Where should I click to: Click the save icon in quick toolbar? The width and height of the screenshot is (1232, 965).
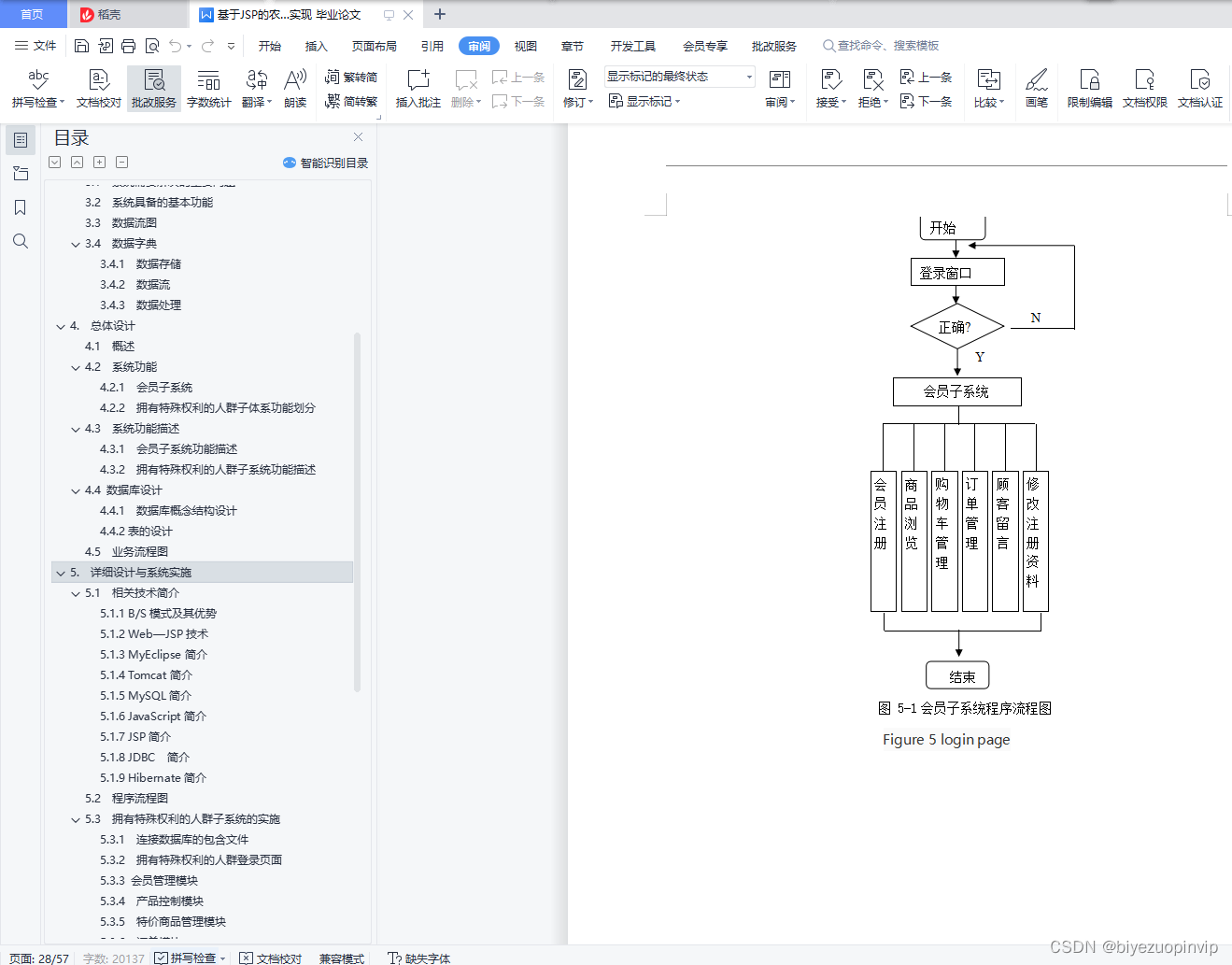coord(81,46)
